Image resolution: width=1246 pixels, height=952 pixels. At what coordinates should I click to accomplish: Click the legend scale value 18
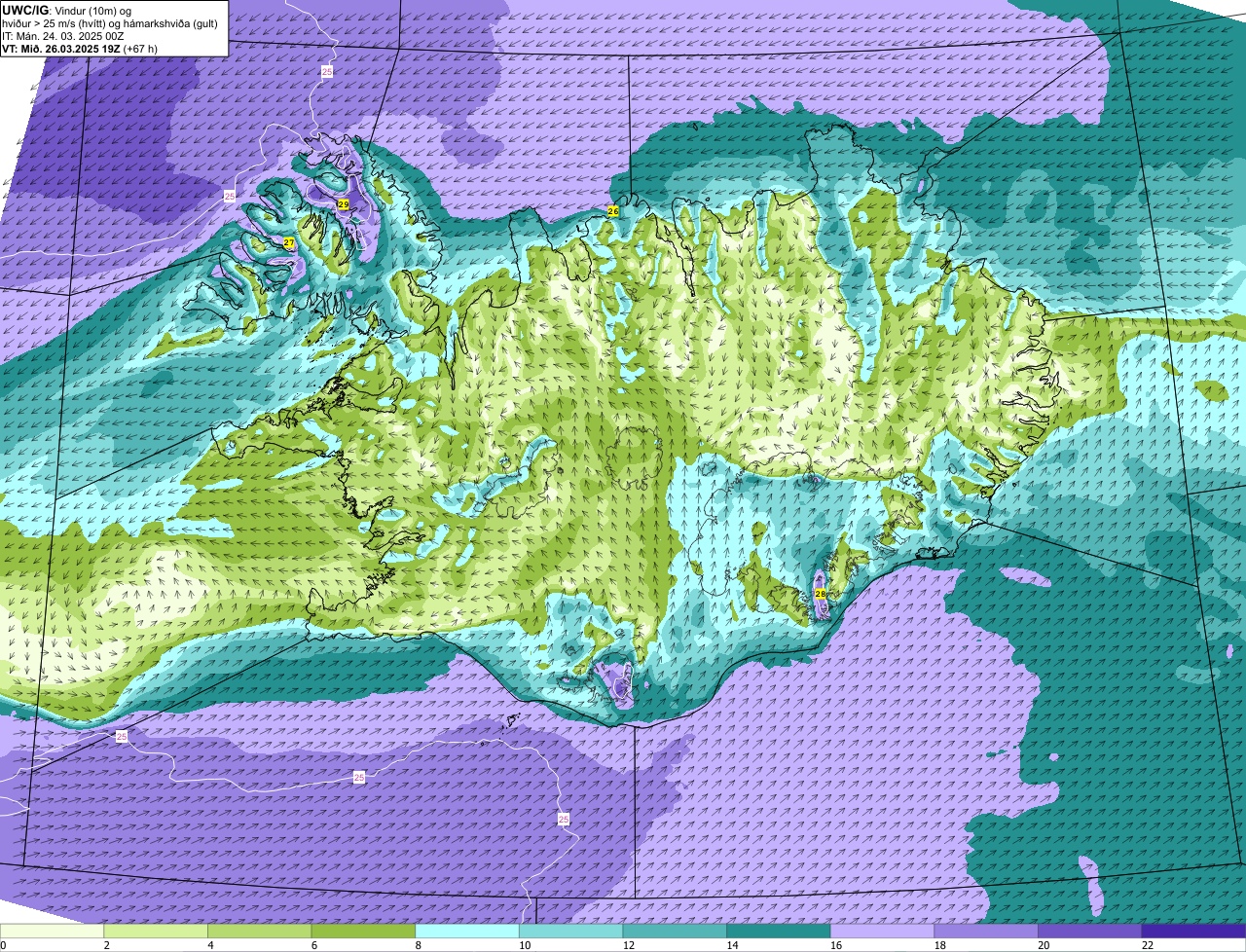point(939,945)
